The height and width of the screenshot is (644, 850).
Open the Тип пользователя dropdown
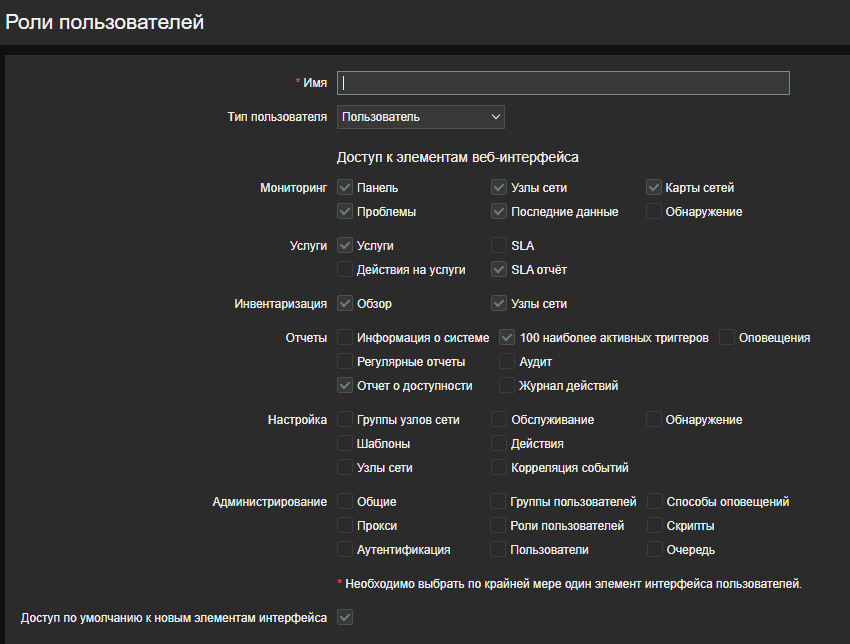coord(421,117)
